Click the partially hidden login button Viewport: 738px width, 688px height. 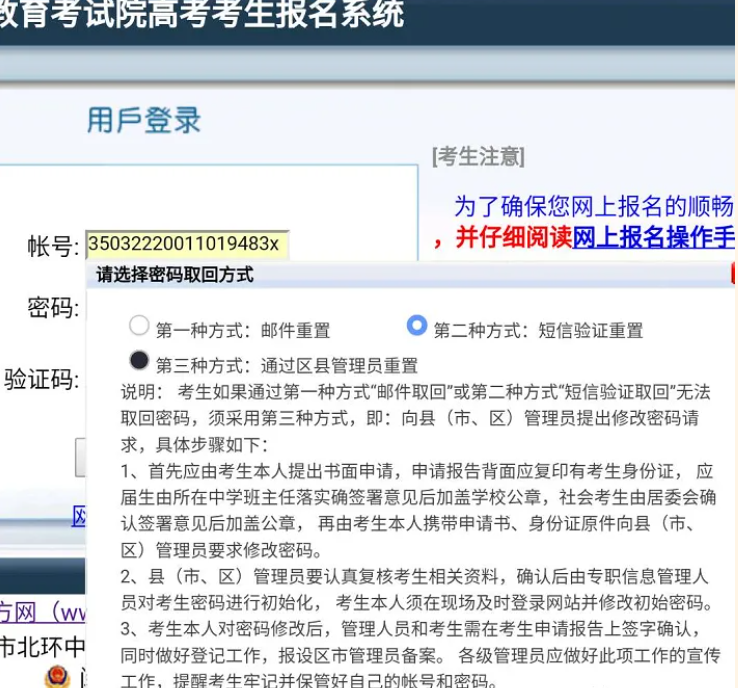[x=80, y=457]
